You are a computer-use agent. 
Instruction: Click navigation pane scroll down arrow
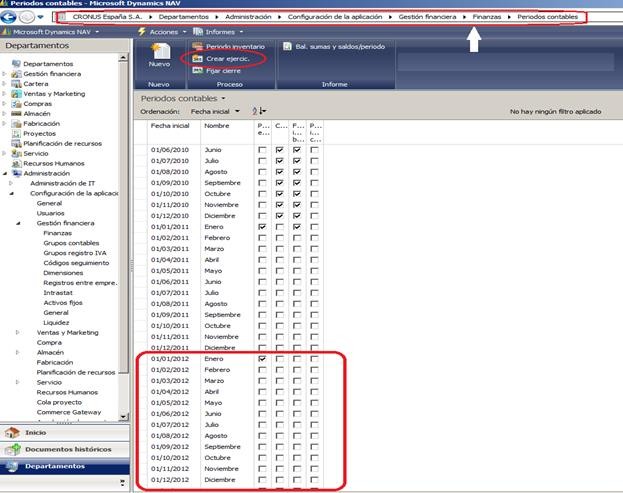click(x=123, y=417)
